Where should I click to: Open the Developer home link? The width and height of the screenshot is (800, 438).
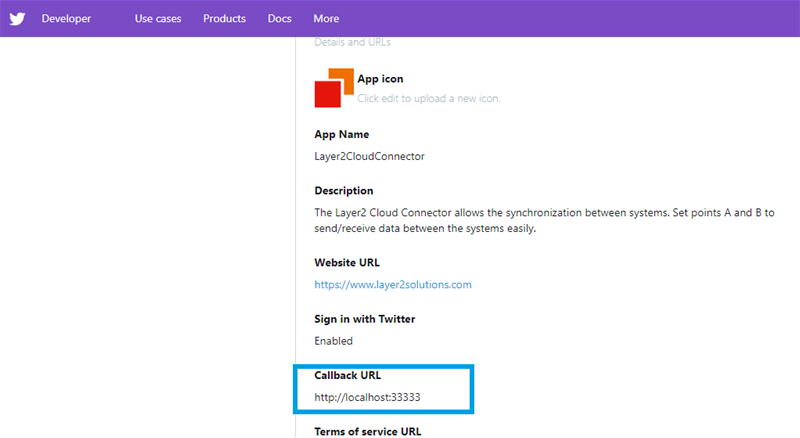66,19
